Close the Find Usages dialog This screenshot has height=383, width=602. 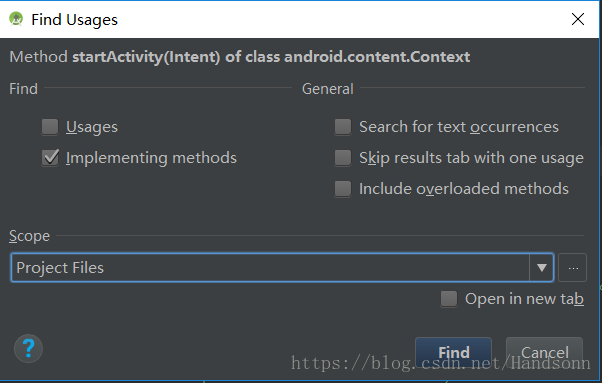[x=577, y=19]
